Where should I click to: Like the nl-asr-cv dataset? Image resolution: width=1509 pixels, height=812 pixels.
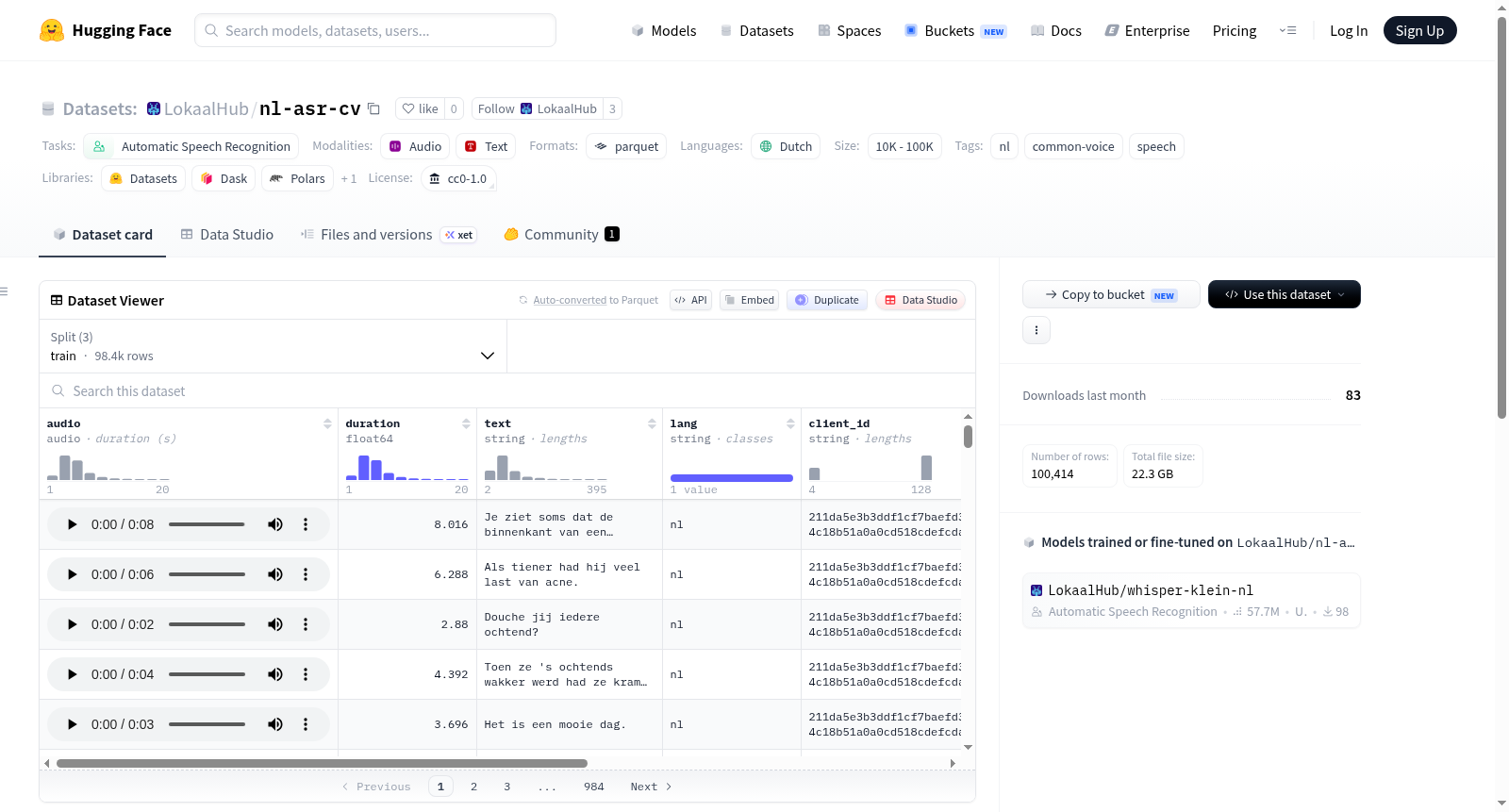[x=421, y=108]
